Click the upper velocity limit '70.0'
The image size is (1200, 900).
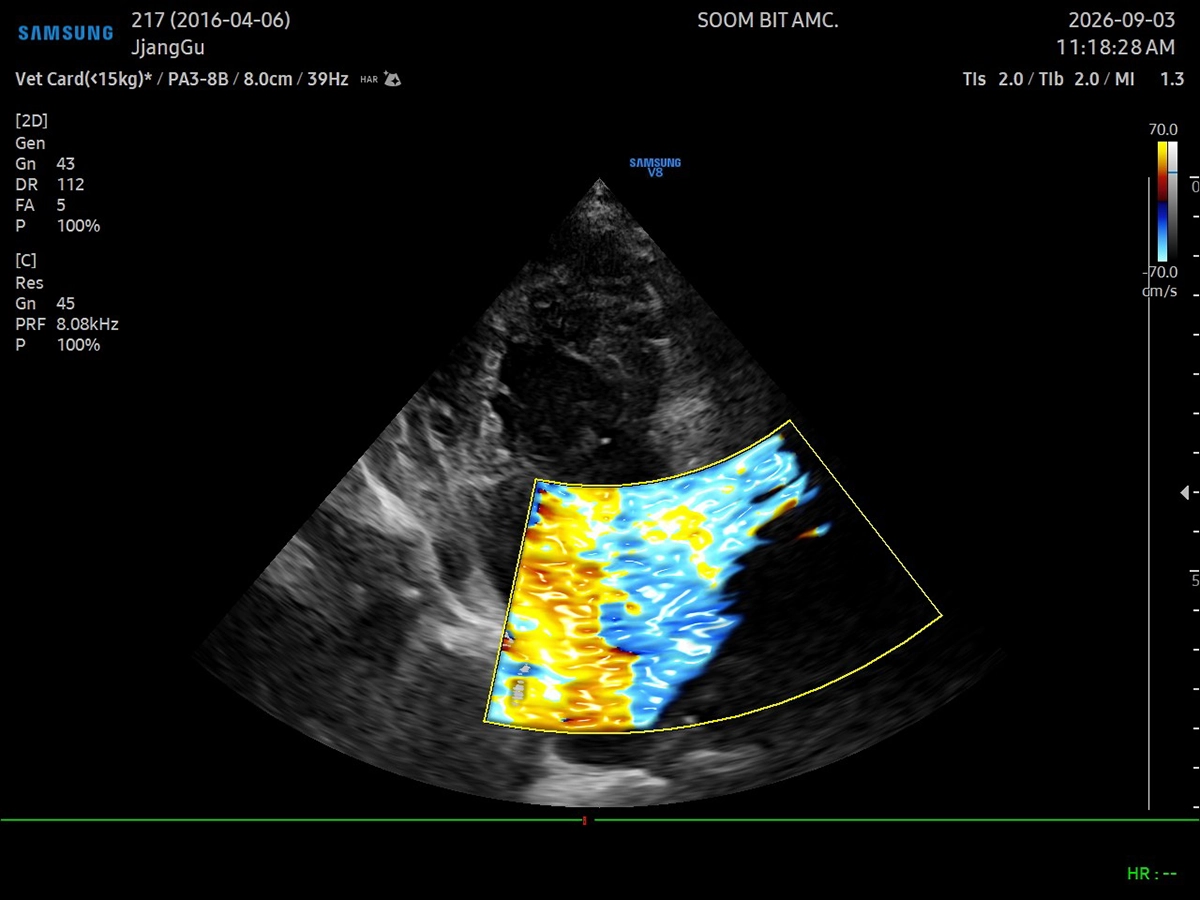[1163, 130]
